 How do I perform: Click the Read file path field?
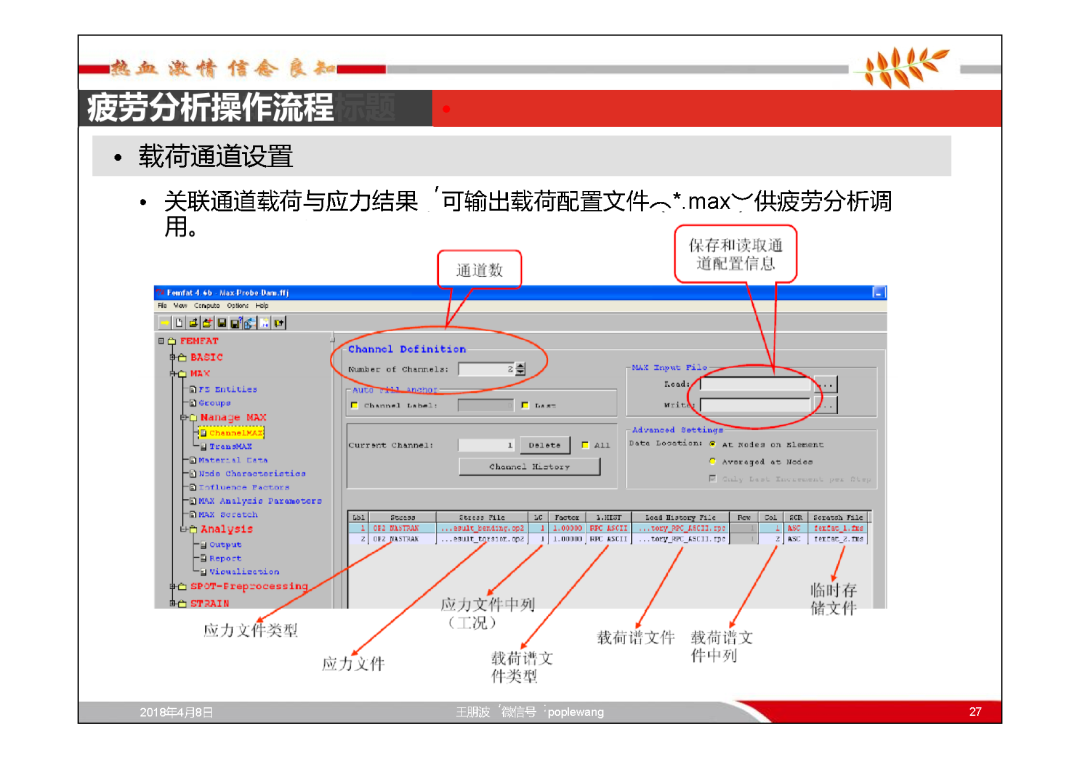tap(756, 384)
